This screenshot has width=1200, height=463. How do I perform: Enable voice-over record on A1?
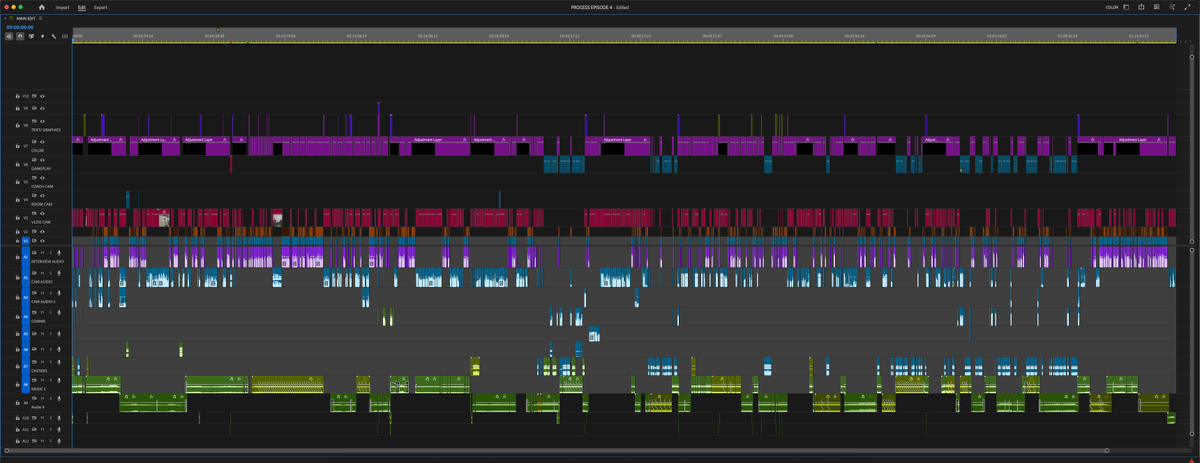59,254
